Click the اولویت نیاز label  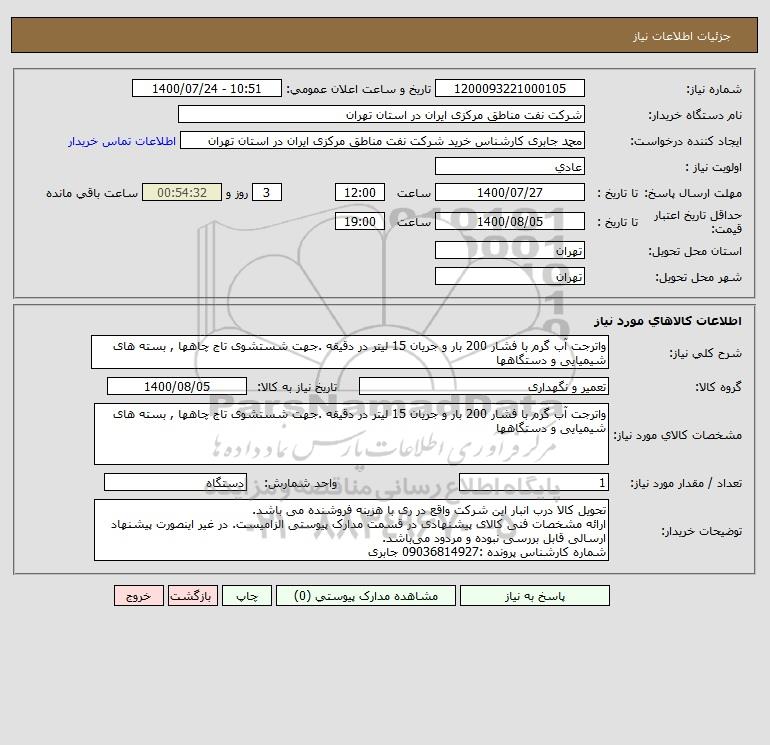714,167
